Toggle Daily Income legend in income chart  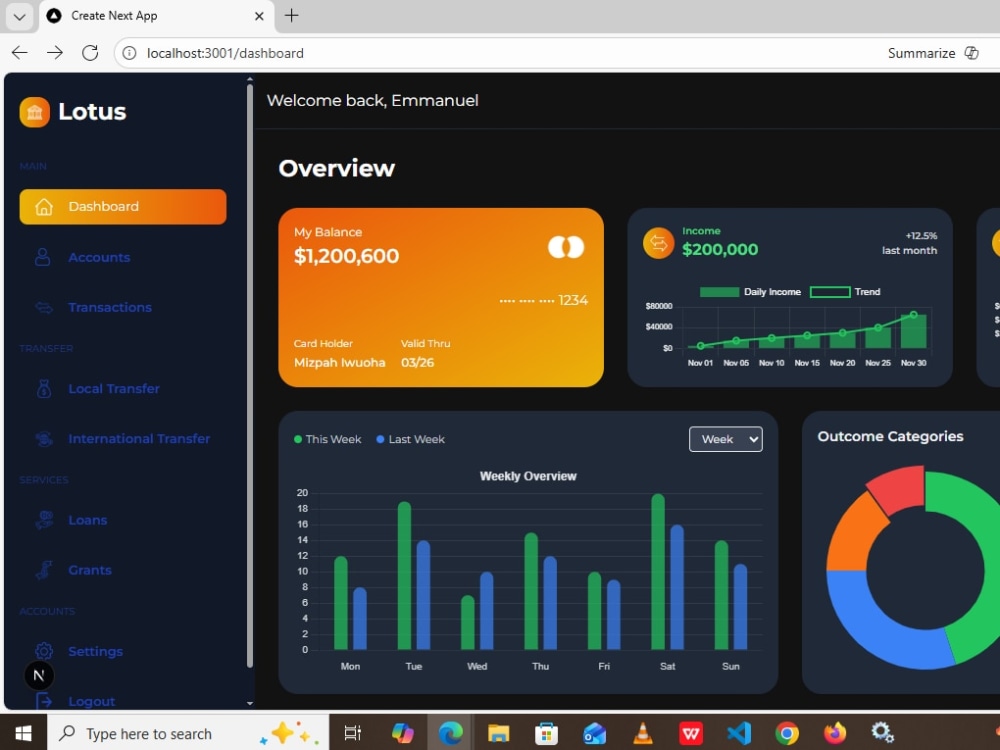pyautogui.click(x=750, y=291)
